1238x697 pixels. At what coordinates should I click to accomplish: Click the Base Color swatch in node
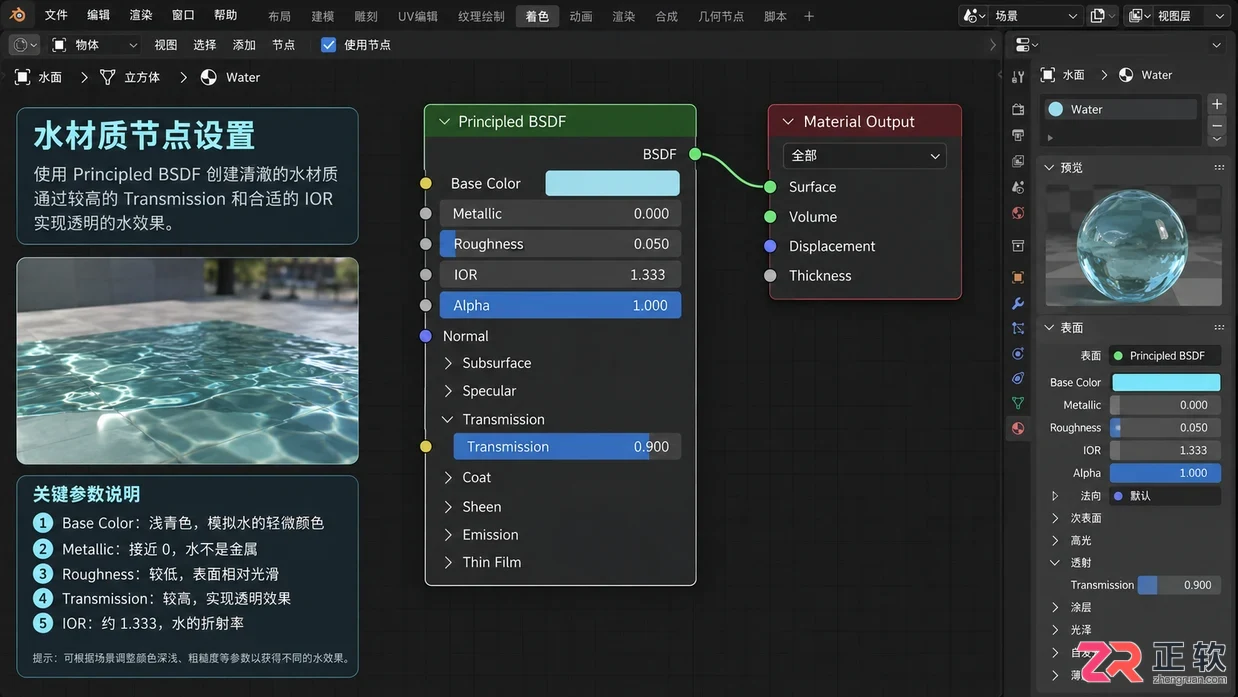click(612, 183)
